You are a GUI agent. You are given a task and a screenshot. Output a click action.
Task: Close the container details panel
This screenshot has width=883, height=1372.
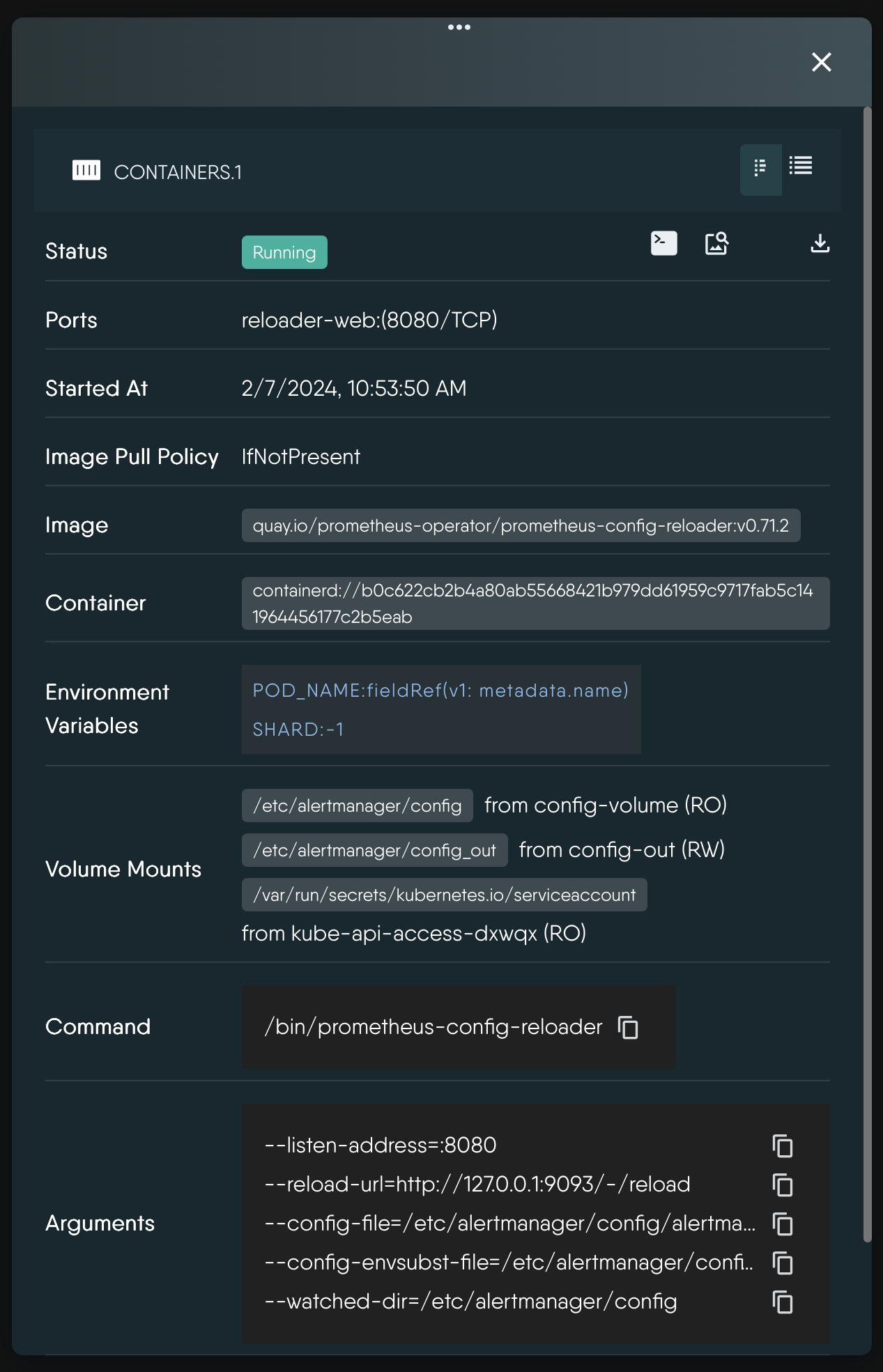tap(821, 62)
